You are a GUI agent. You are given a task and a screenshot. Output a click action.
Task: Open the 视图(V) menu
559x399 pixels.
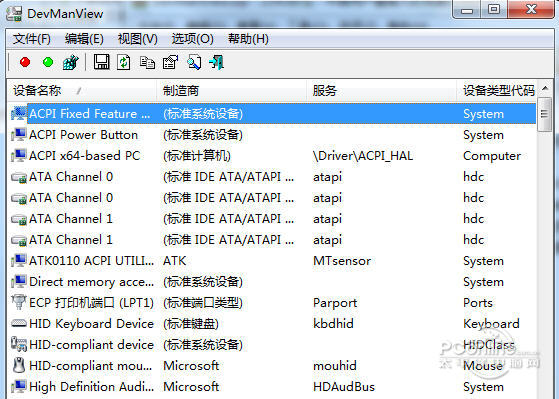[138, 39]
